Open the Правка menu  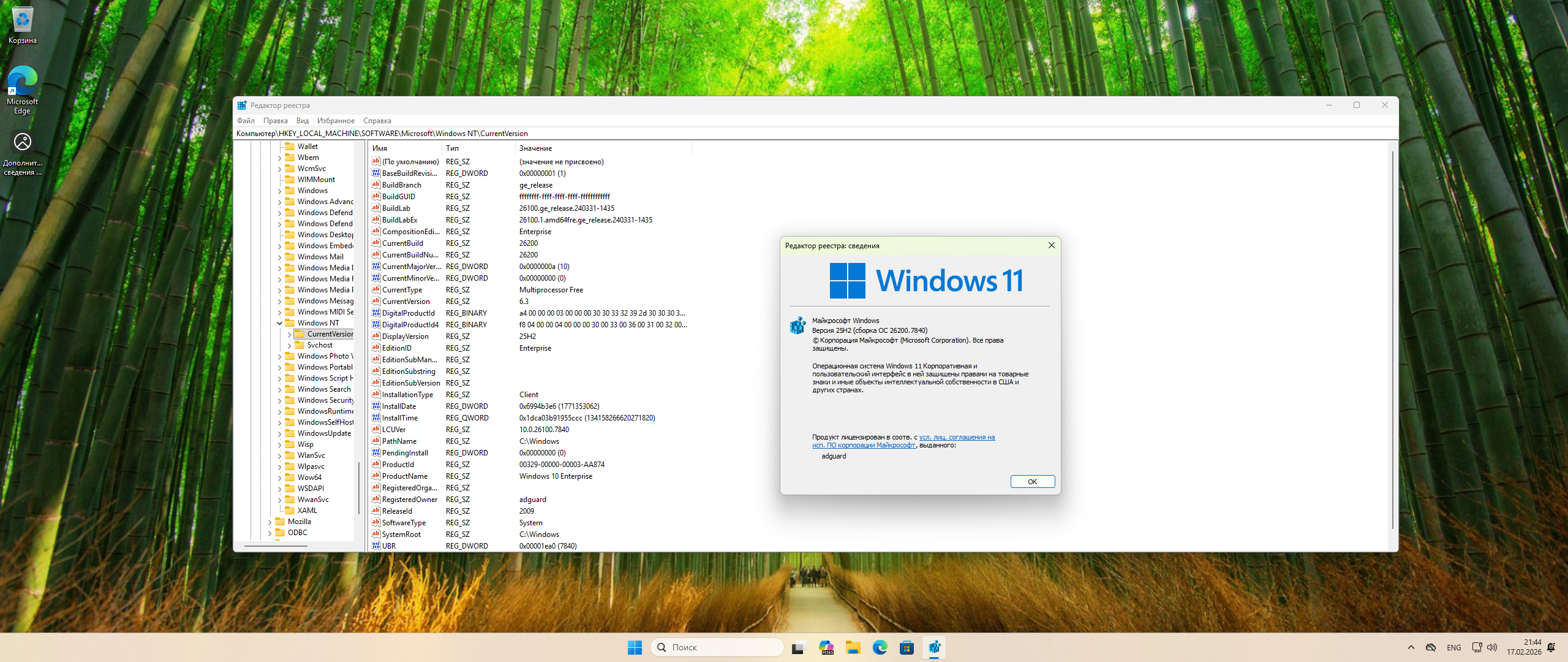tap(275, 121)
